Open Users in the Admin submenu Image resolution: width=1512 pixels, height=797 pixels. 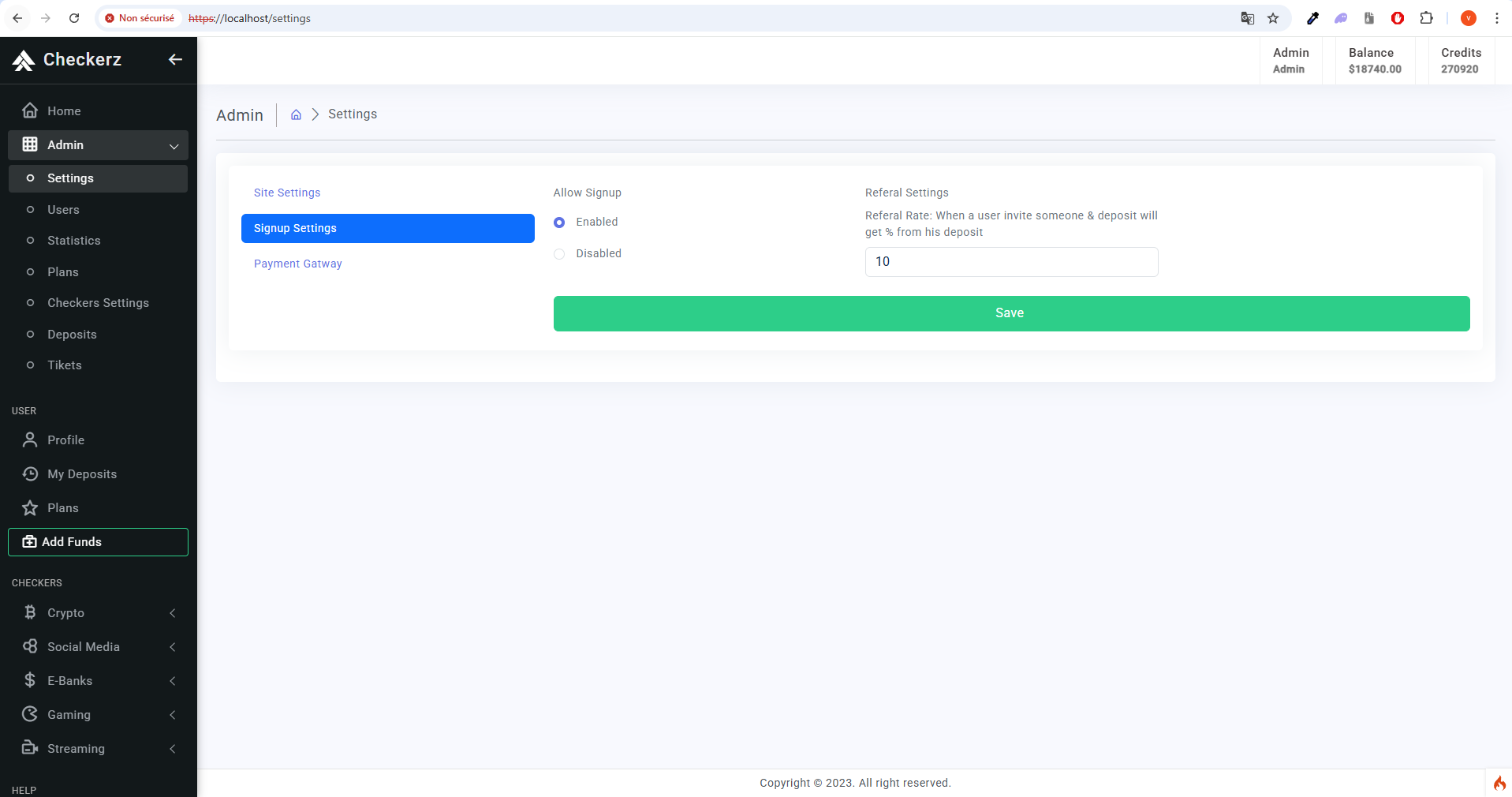[98, 210]
